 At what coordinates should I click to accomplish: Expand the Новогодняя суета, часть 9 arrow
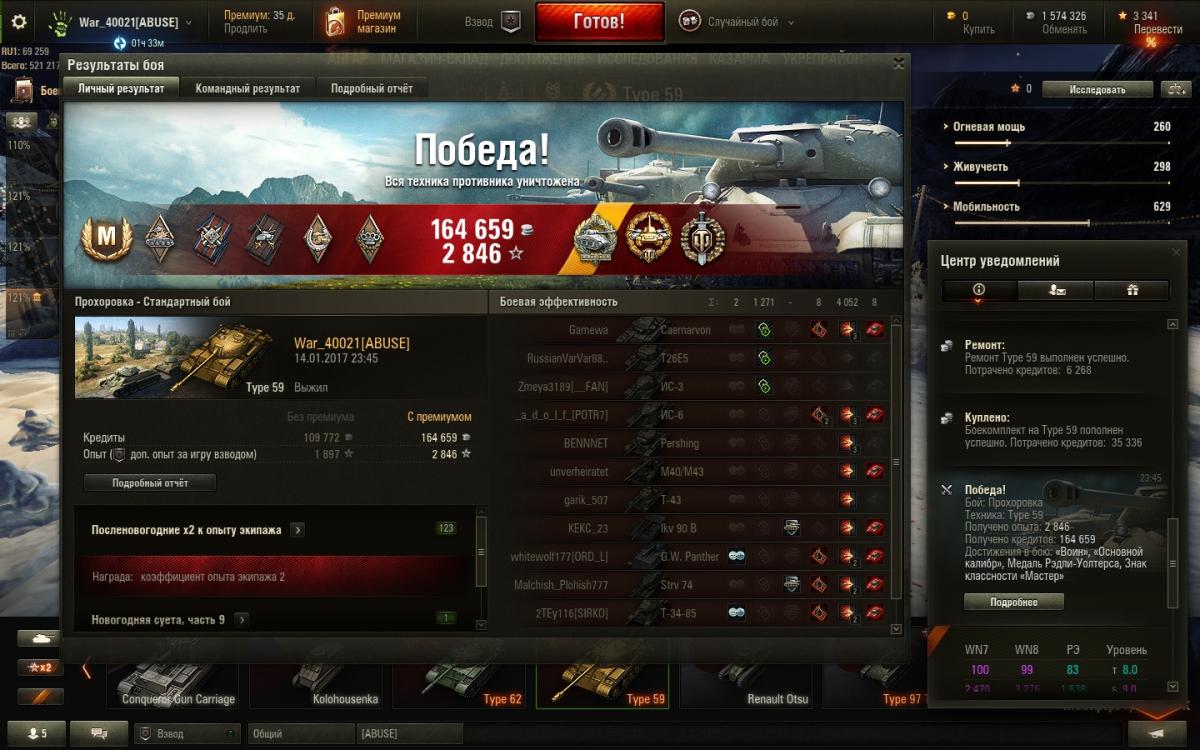click(241, 620)
